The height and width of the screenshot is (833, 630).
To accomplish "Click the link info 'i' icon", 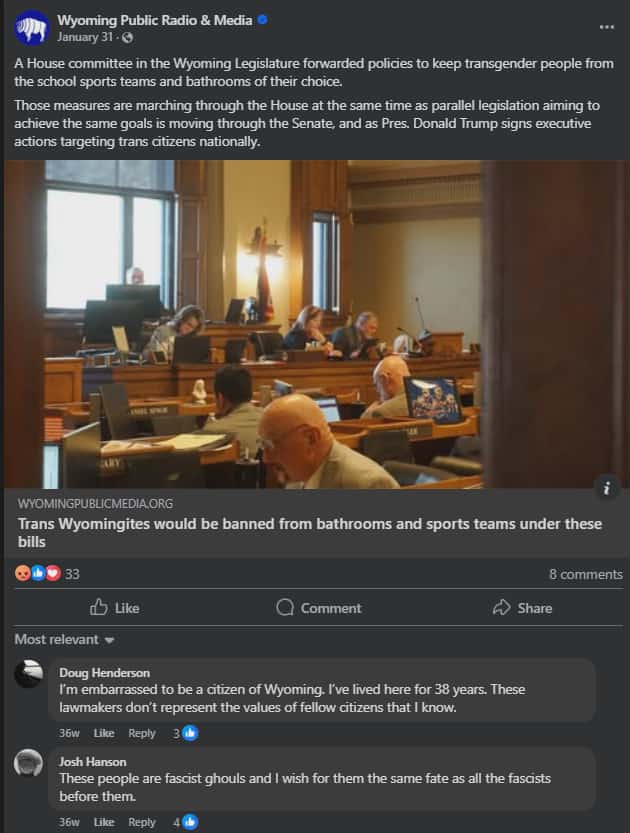I will tap(607, 488).
